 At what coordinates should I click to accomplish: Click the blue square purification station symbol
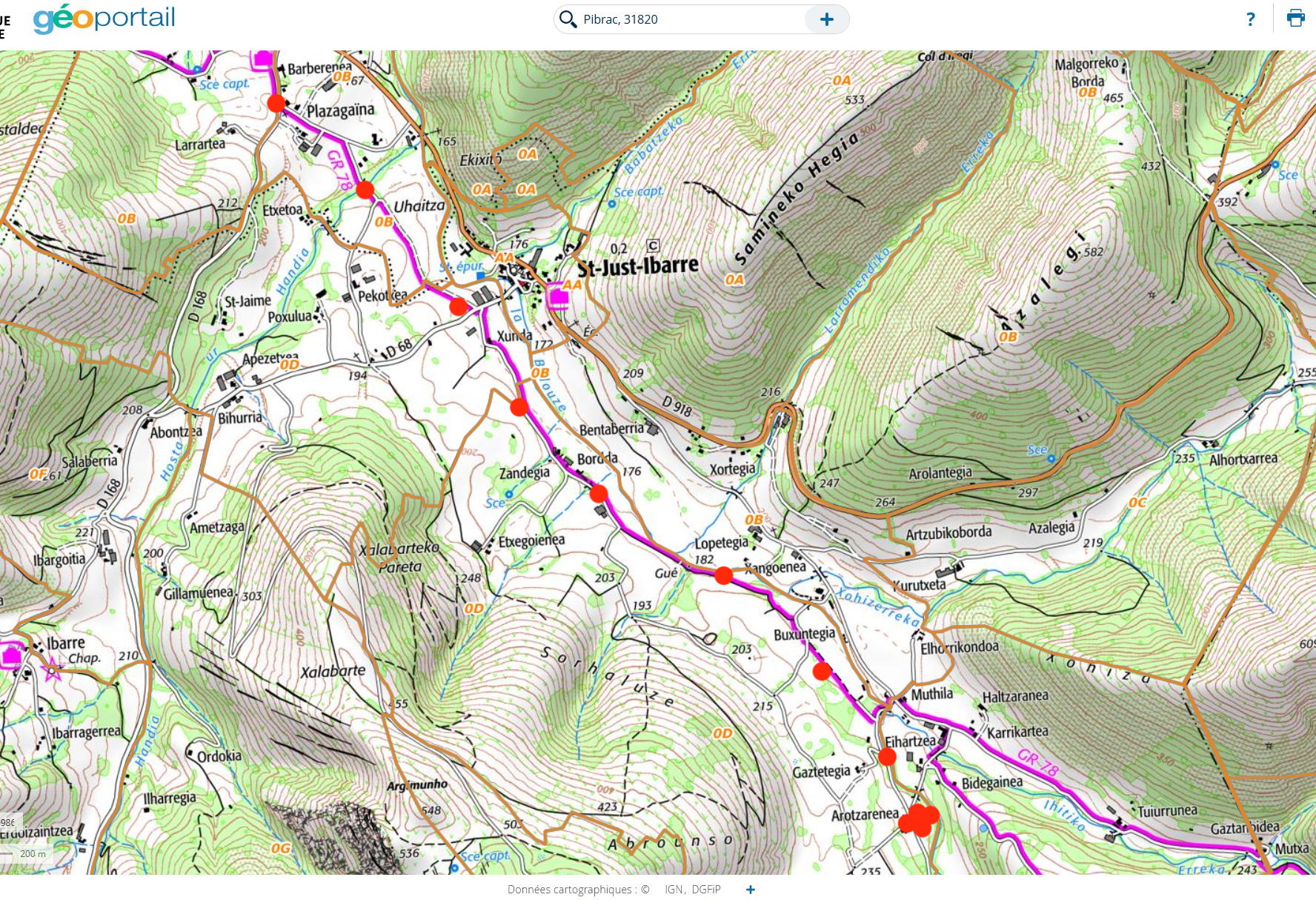(481, 276)
